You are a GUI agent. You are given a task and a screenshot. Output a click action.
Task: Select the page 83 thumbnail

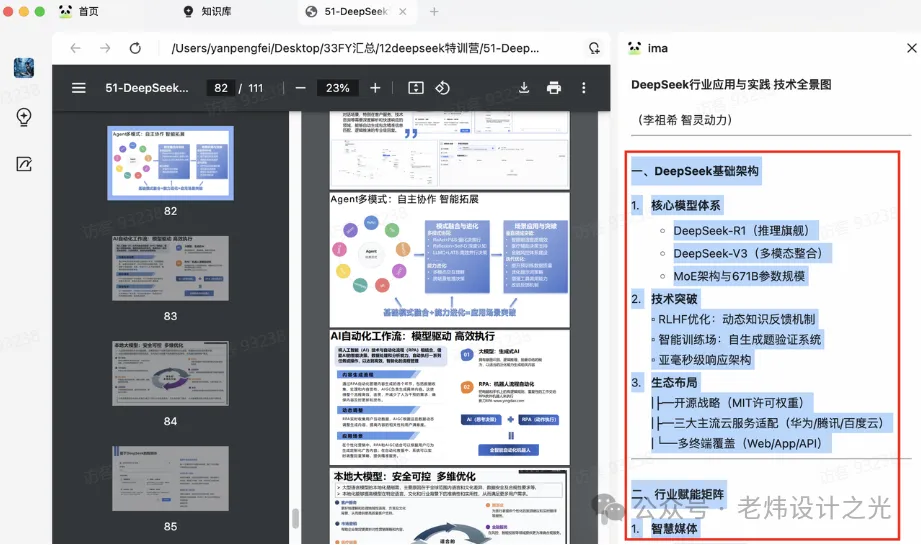[x=170, y=268]
